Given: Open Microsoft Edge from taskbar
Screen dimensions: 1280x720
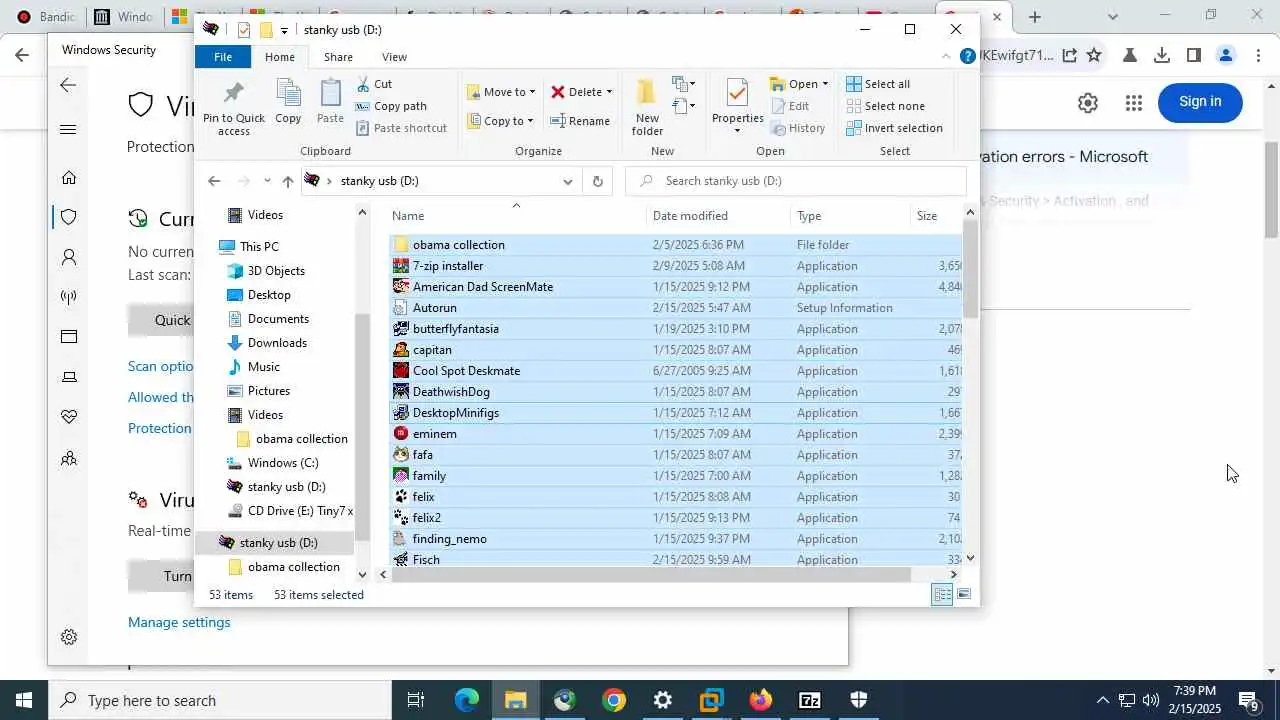Looking at the screenshot, I should (x=467, y=700).
